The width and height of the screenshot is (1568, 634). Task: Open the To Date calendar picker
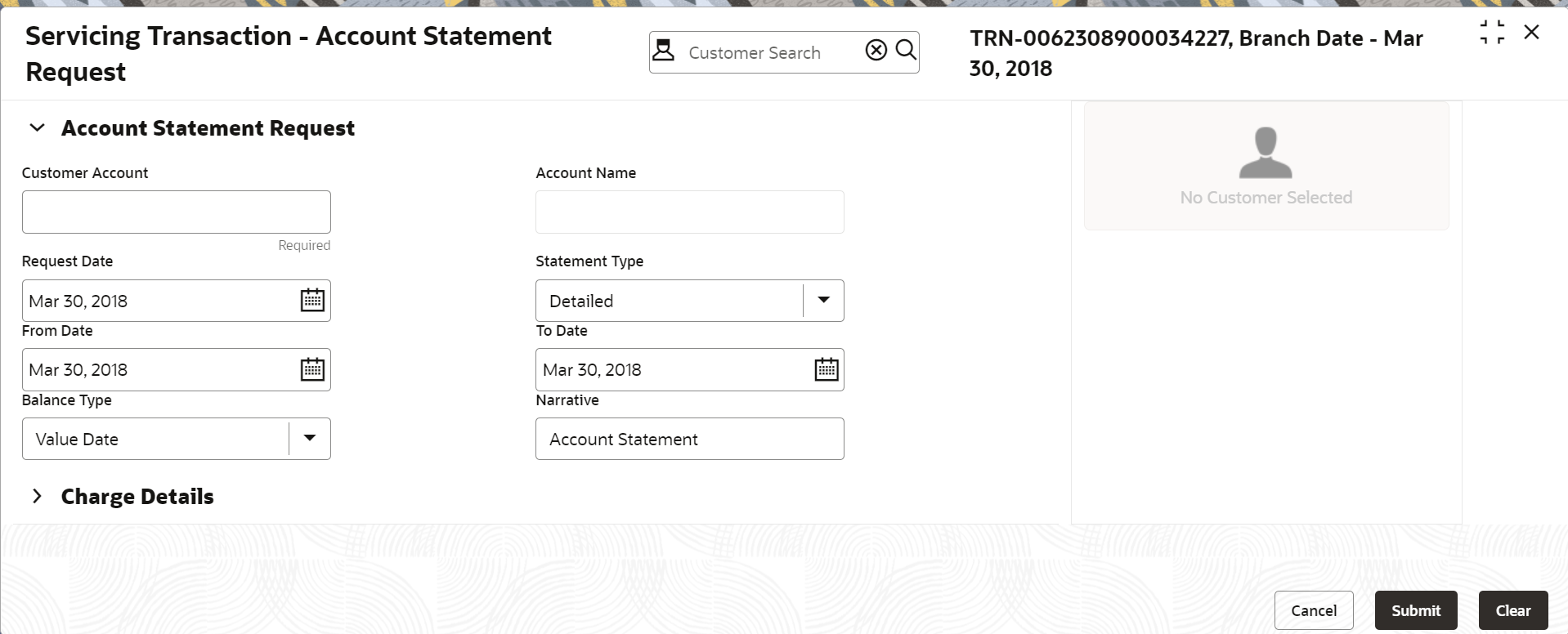click(x=827, y=369)
